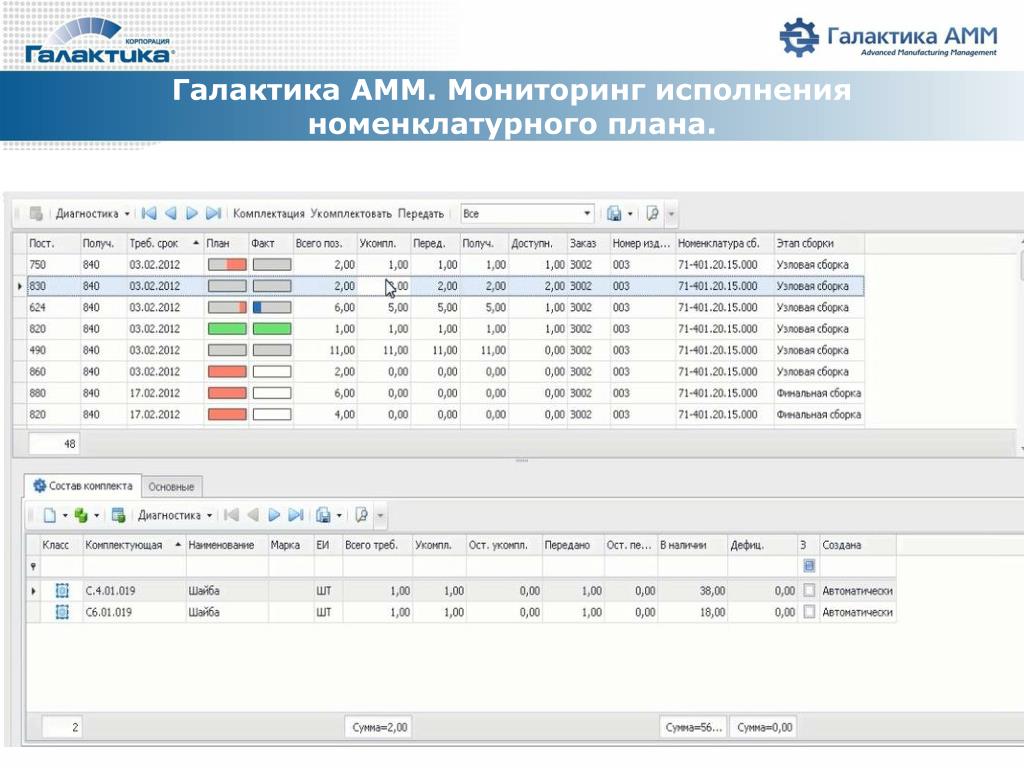This screenshot has height=768, width=1024.
Task: Click cell 490 in Пост. column
Action: pos(52,350)
